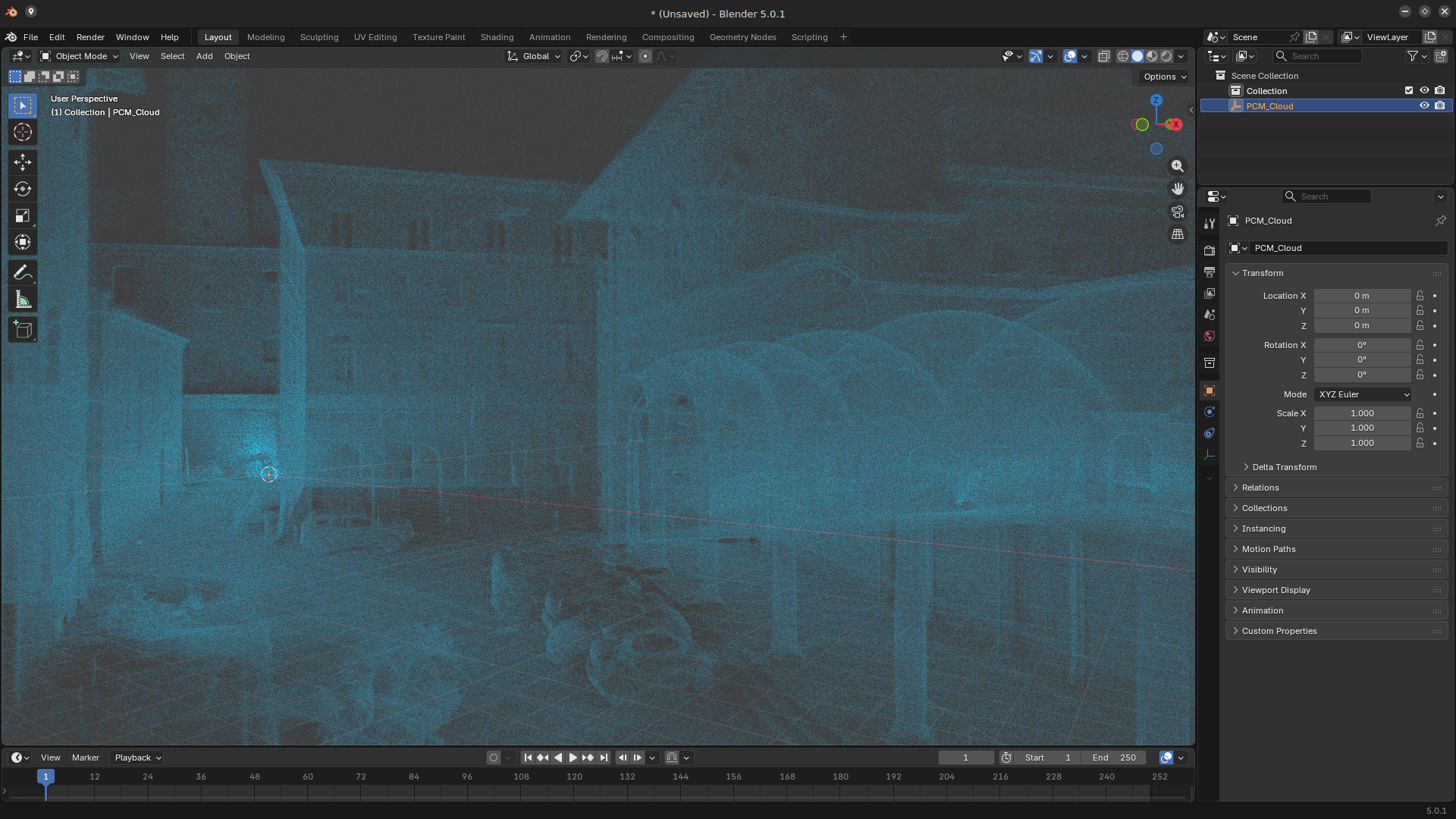
Task: Disable PCM_Cloud render camera icon
Action: (x=1439, y=105)
